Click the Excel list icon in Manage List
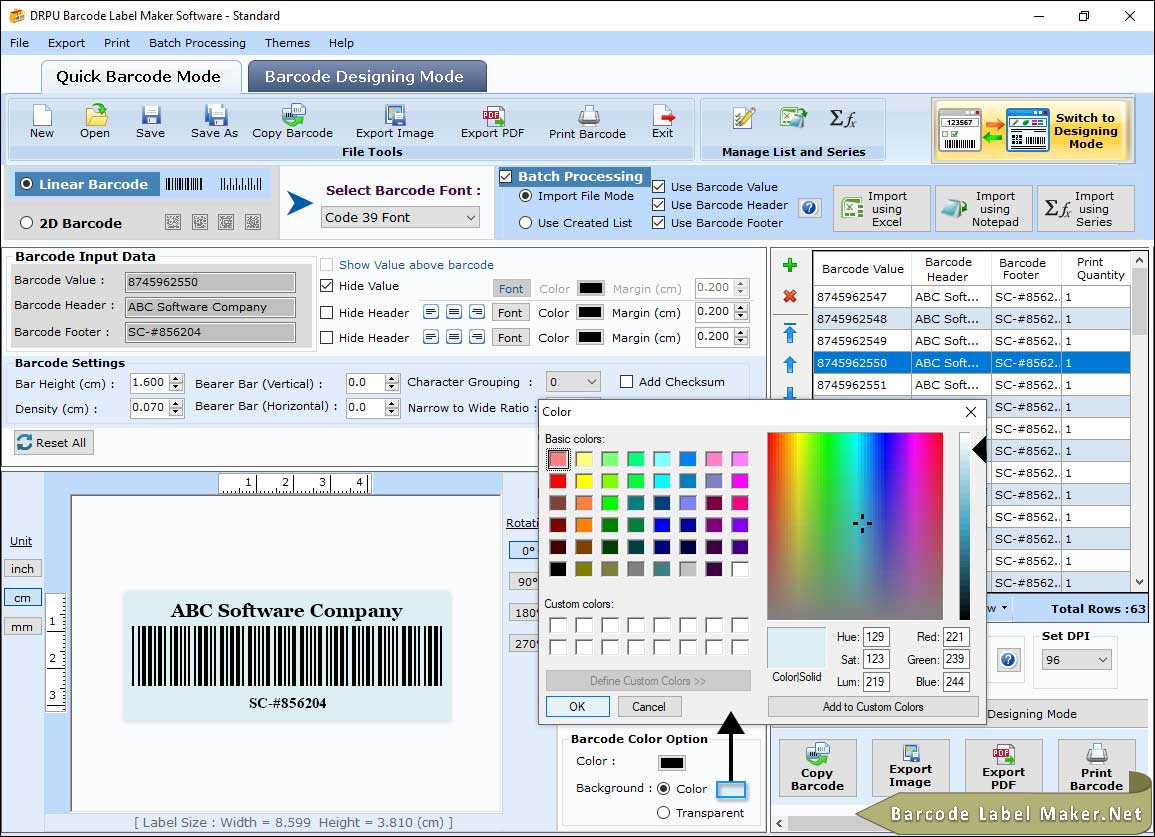1155x837 pixels. tap(793, 118)
